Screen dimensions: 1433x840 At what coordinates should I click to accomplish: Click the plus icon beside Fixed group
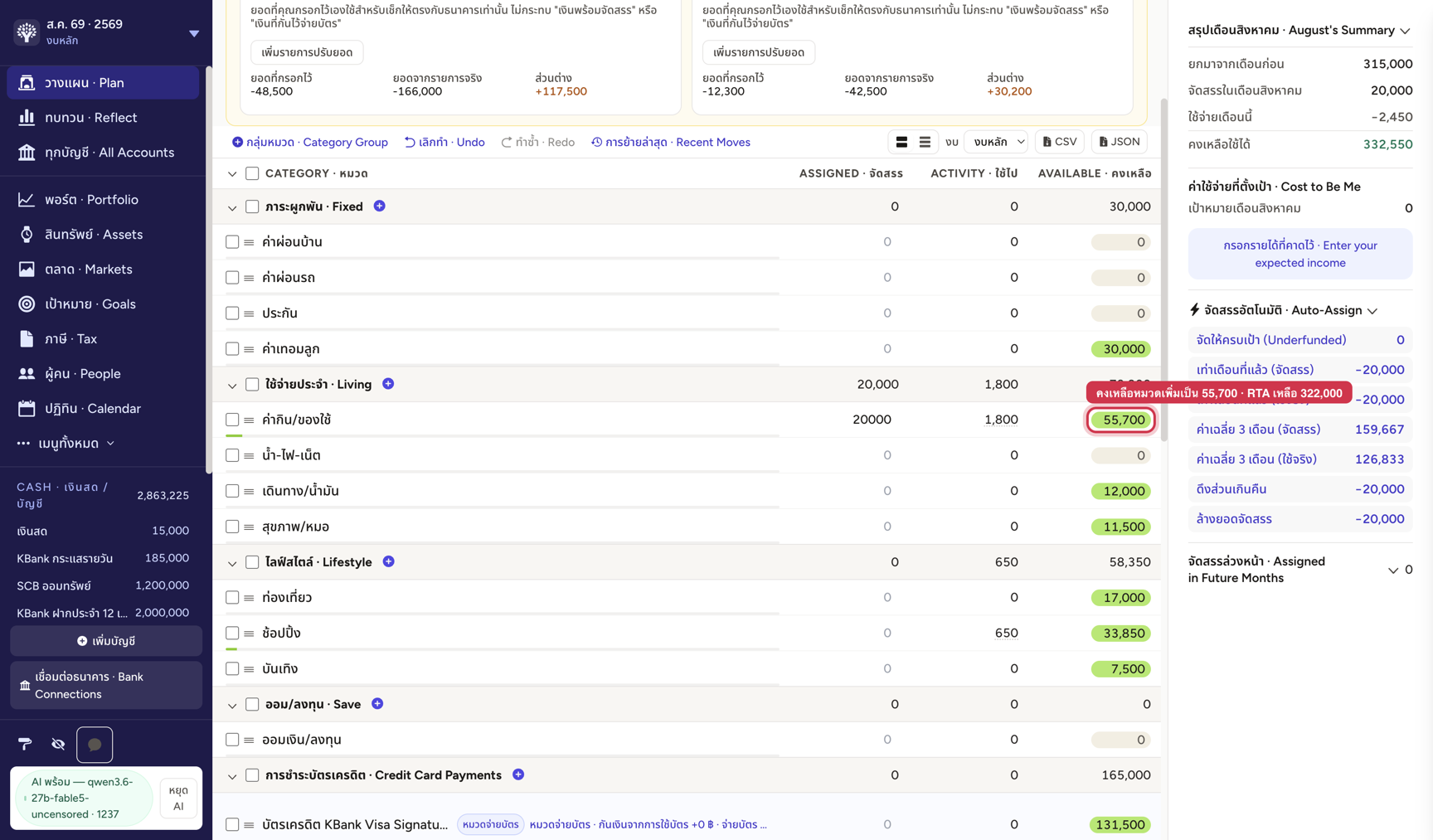tap(380, 206)
